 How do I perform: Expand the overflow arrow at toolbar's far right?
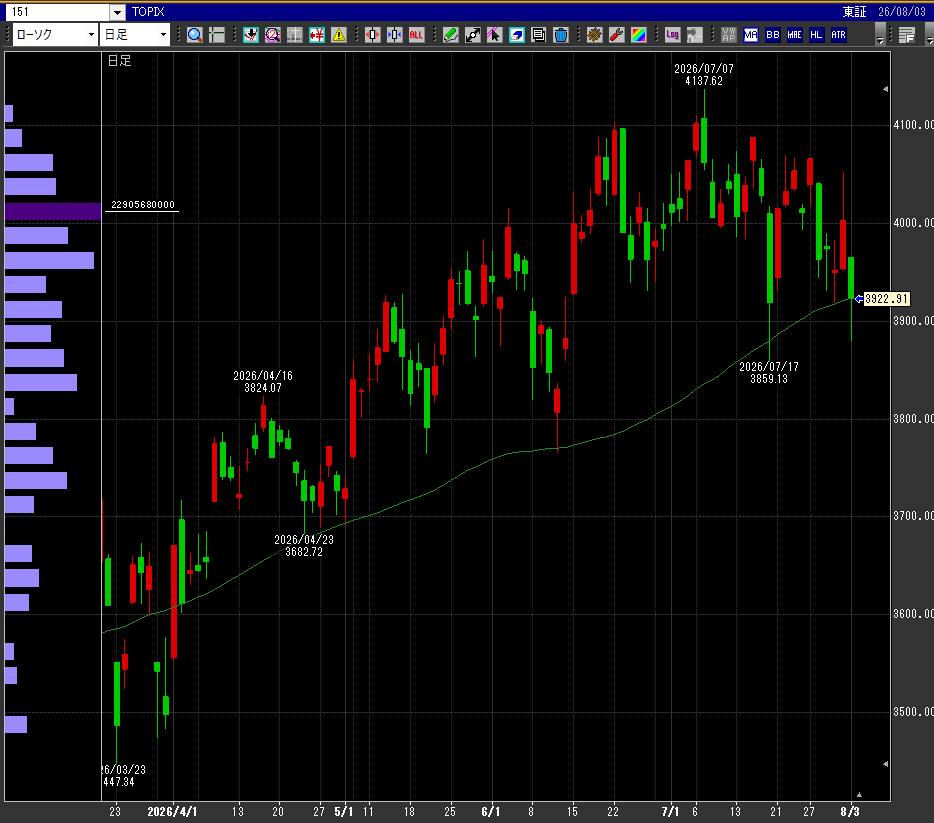coord(929,35)
